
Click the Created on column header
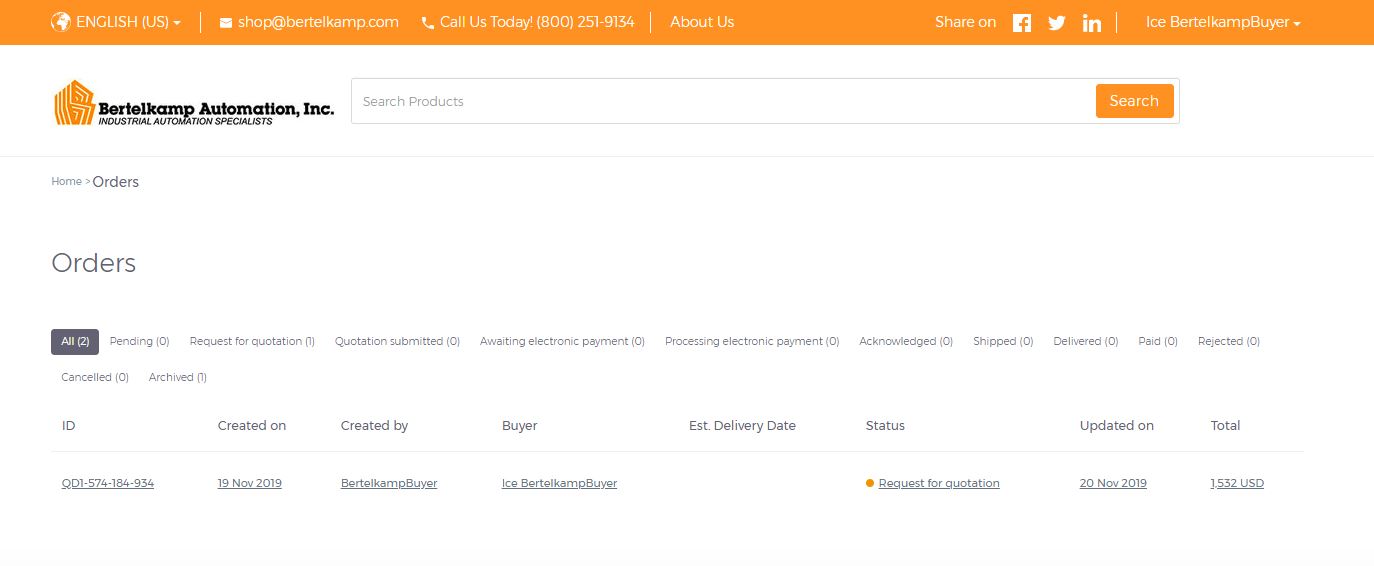252,426
